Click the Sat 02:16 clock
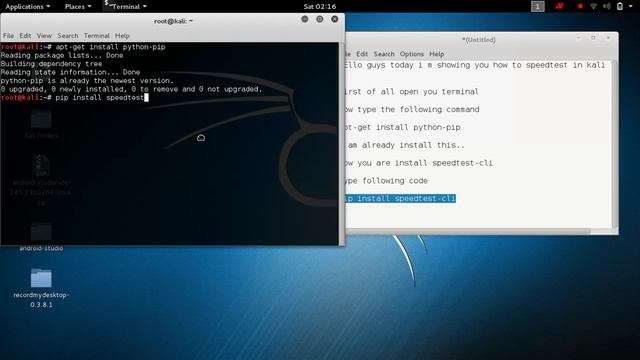Viewport: 640px width, 360px height. [x=320, y=7]
